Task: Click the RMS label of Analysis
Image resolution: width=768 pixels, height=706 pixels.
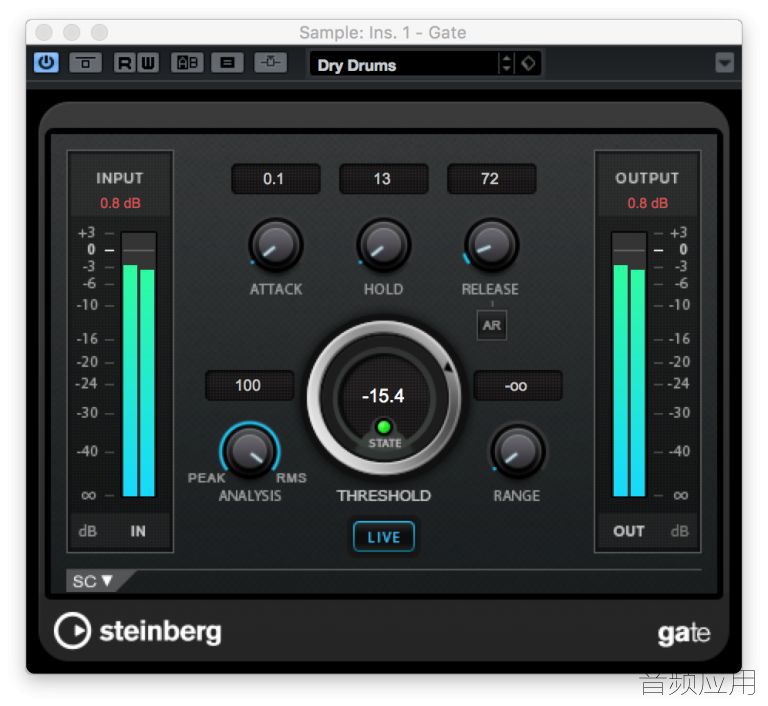Action: (x=291, y=478)
